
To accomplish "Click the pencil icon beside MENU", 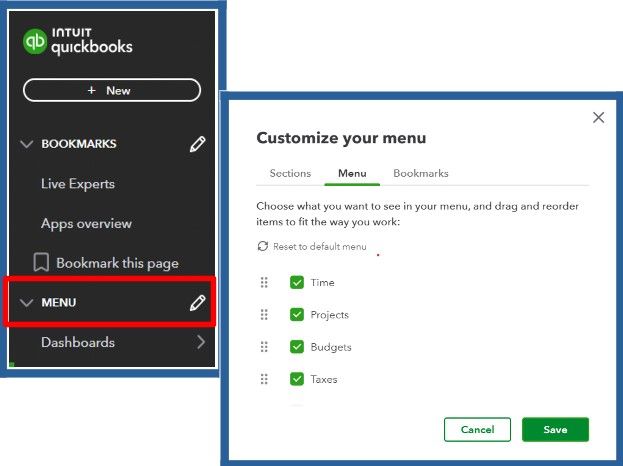I will (x=197, y=303).
